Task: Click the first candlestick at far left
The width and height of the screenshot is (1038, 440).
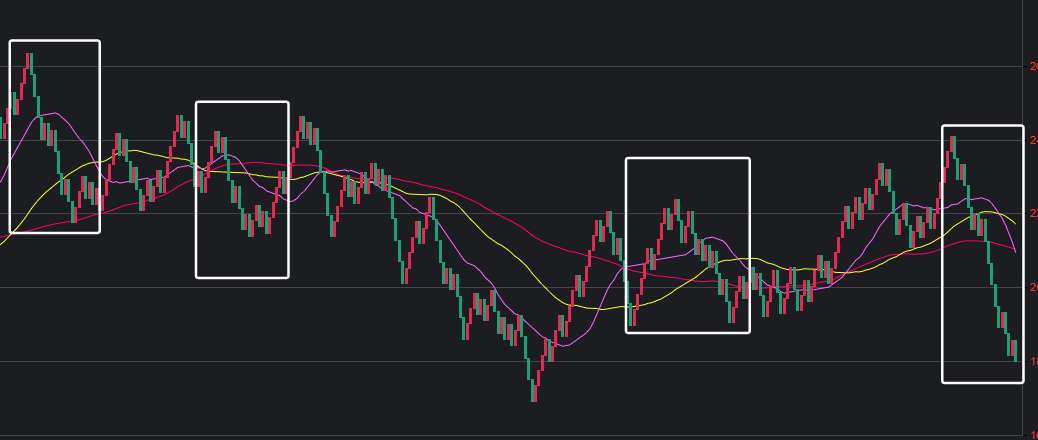Action: tap(4, 124)
